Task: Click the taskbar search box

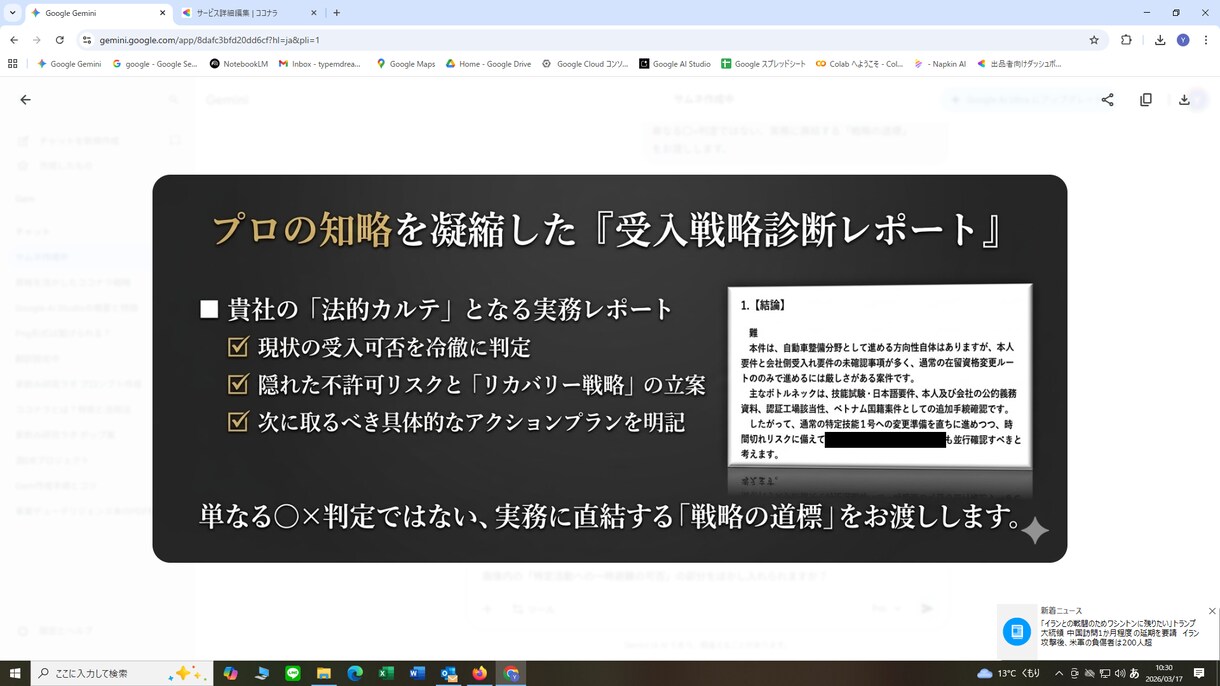Action: click(x=122, y=673)
